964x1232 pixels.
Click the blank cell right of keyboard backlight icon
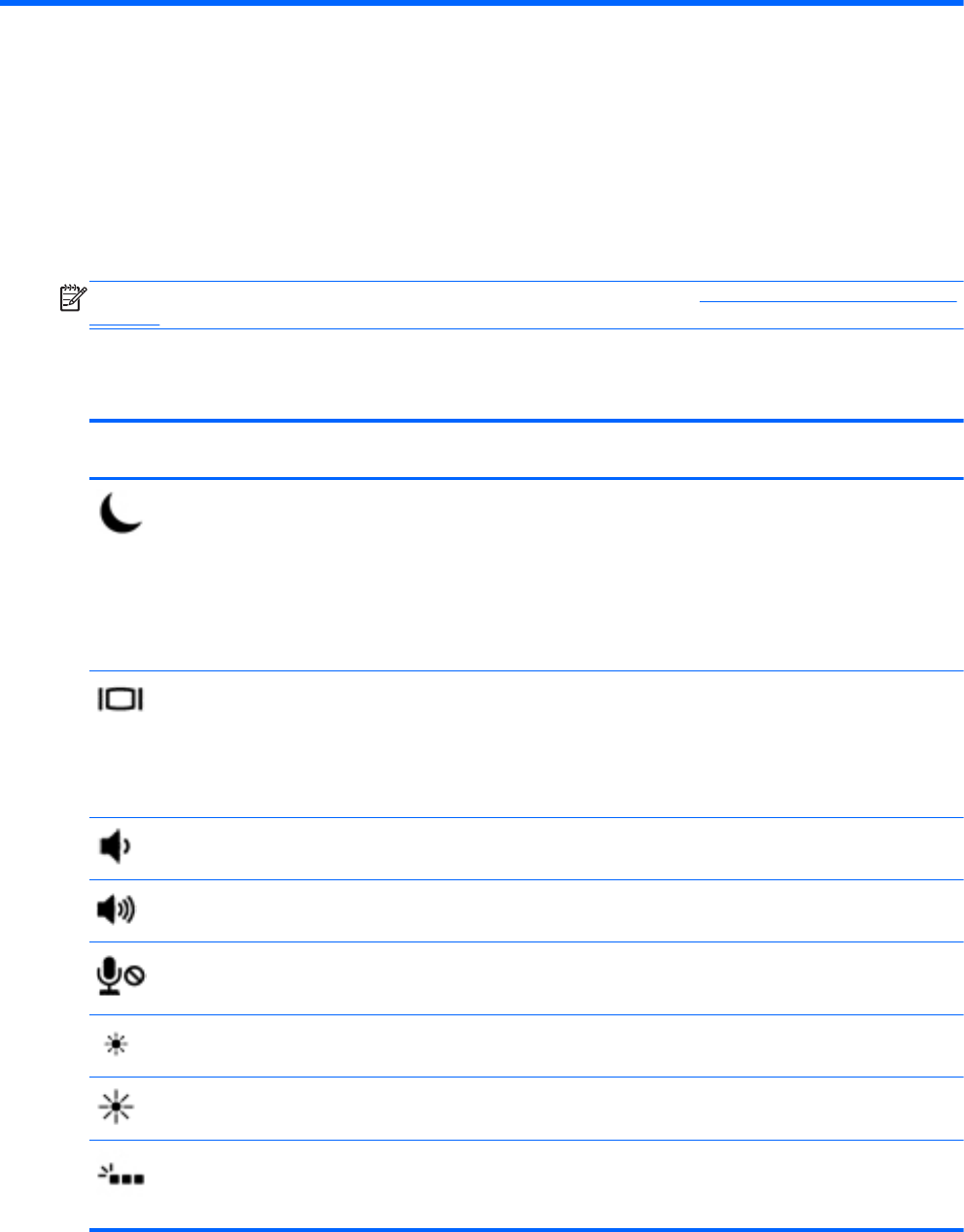pos(554,1182)
